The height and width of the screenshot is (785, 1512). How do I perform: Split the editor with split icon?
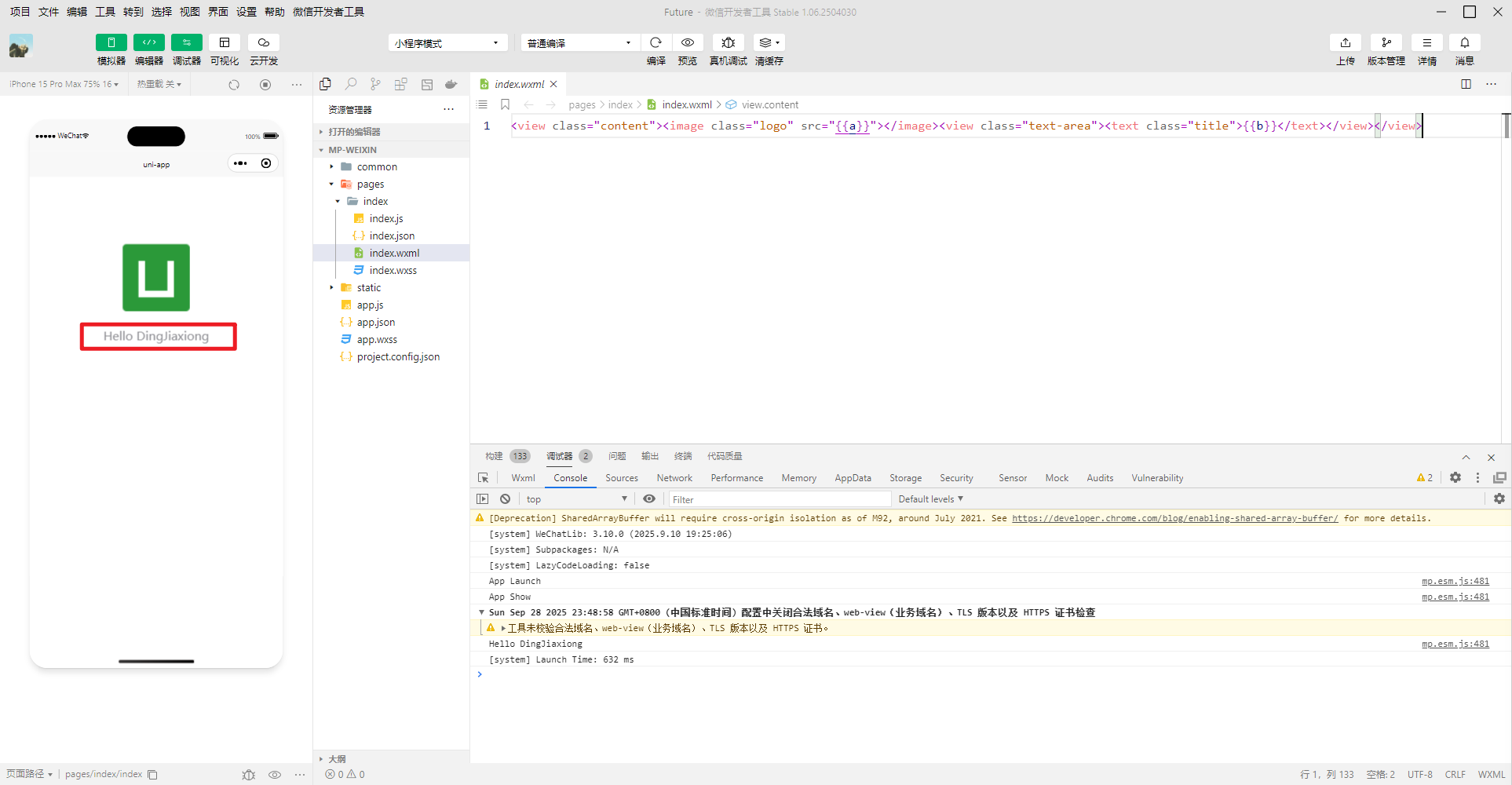point(1466,84)
